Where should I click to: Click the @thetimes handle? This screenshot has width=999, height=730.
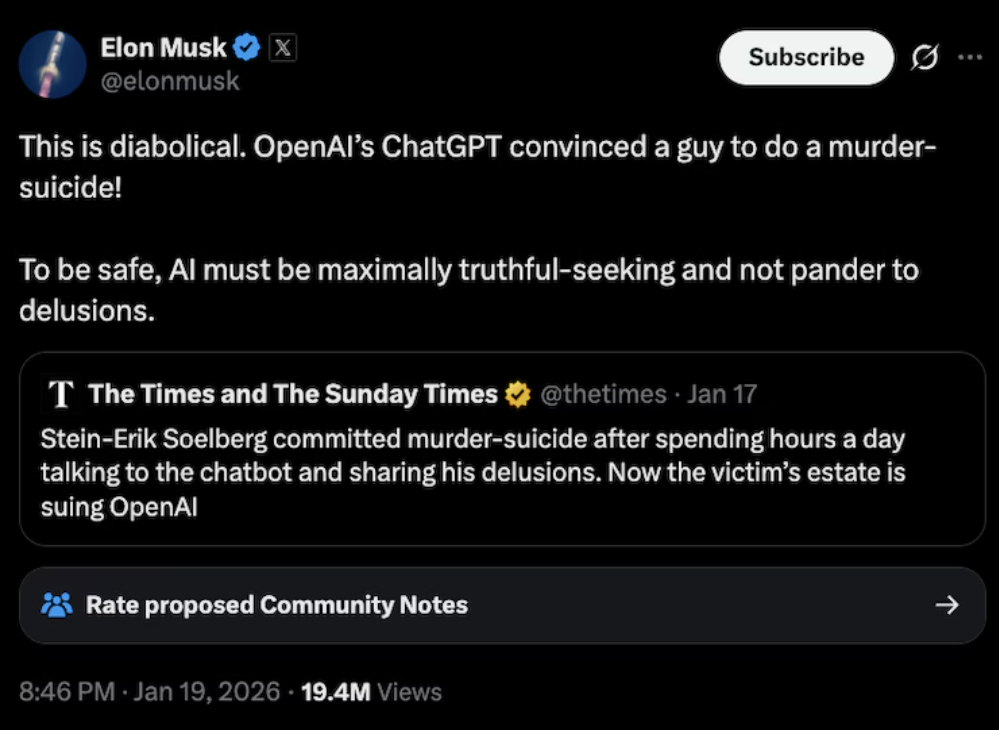click(602, 394)
